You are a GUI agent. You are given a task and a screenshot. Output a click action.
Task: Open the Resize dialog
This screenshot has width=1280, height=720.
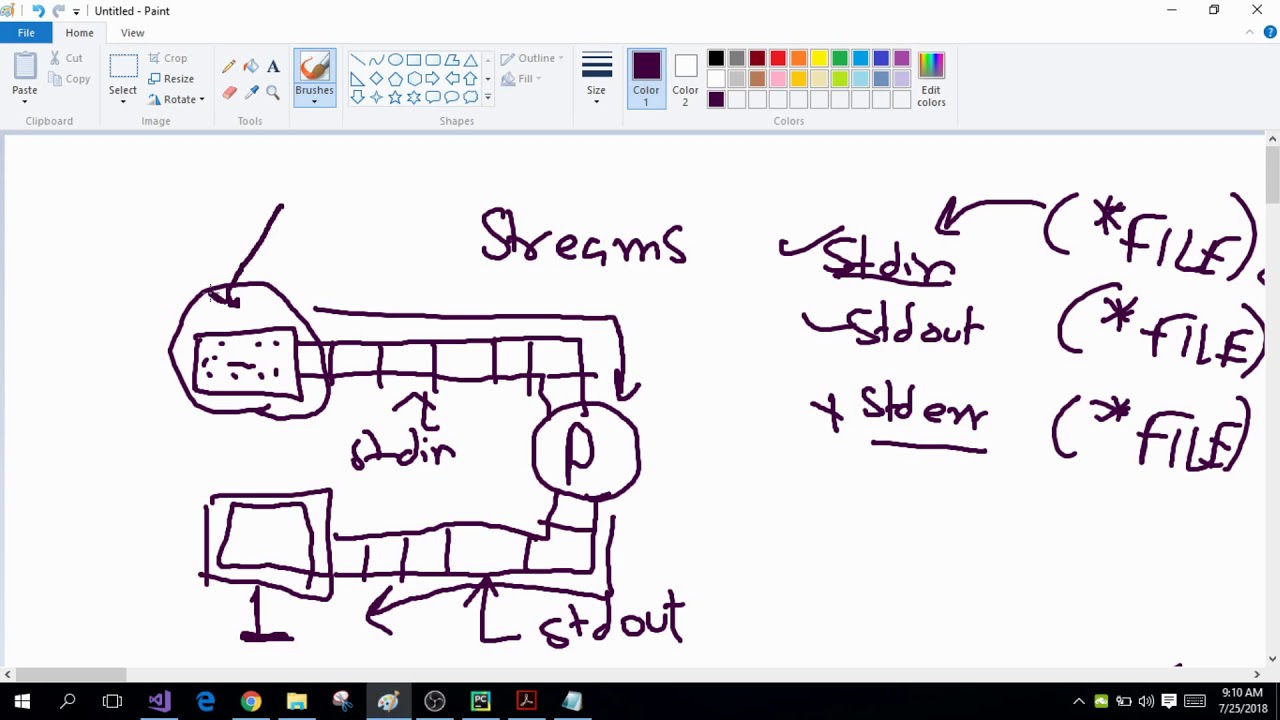pyautogui.click(x=171, y=79)
